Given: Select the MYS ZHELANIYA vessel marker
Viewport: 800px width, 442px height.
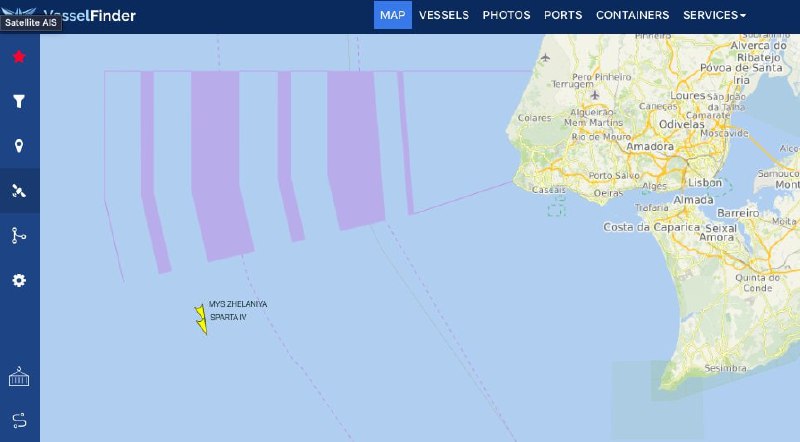Looking at the screenshot, I should (199, 312).
